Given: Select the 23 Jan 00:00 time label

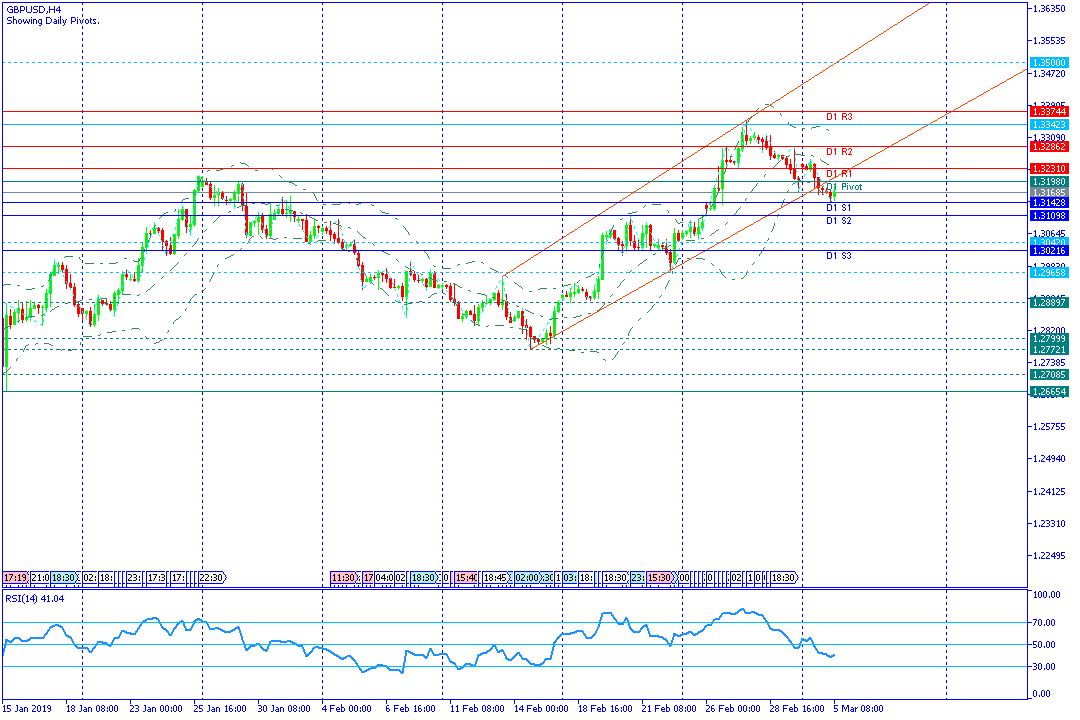Looking at the screenshot, I should click(x=156, y=709).
